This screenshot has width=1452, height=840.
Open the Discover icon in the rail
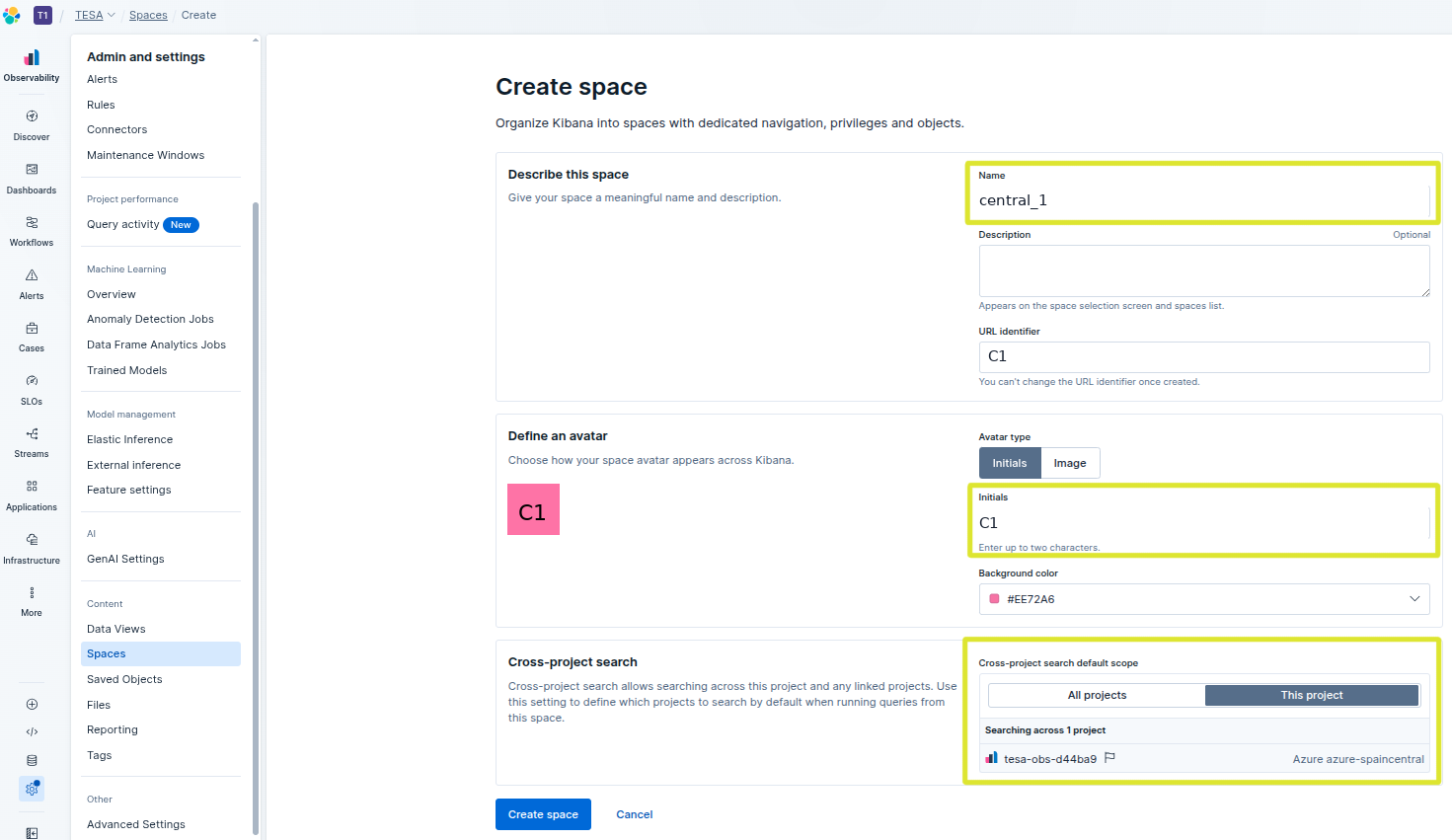[32, 125]
